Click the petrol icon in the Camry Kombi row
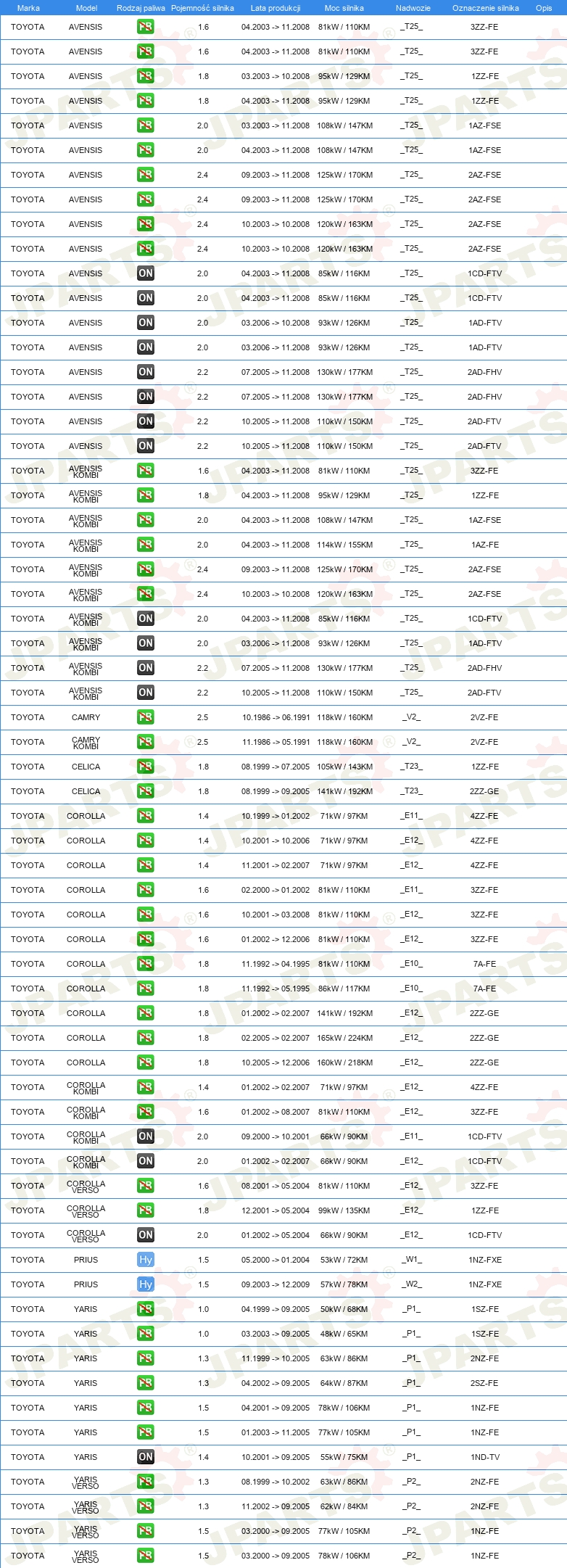 [x=146, y=742]
